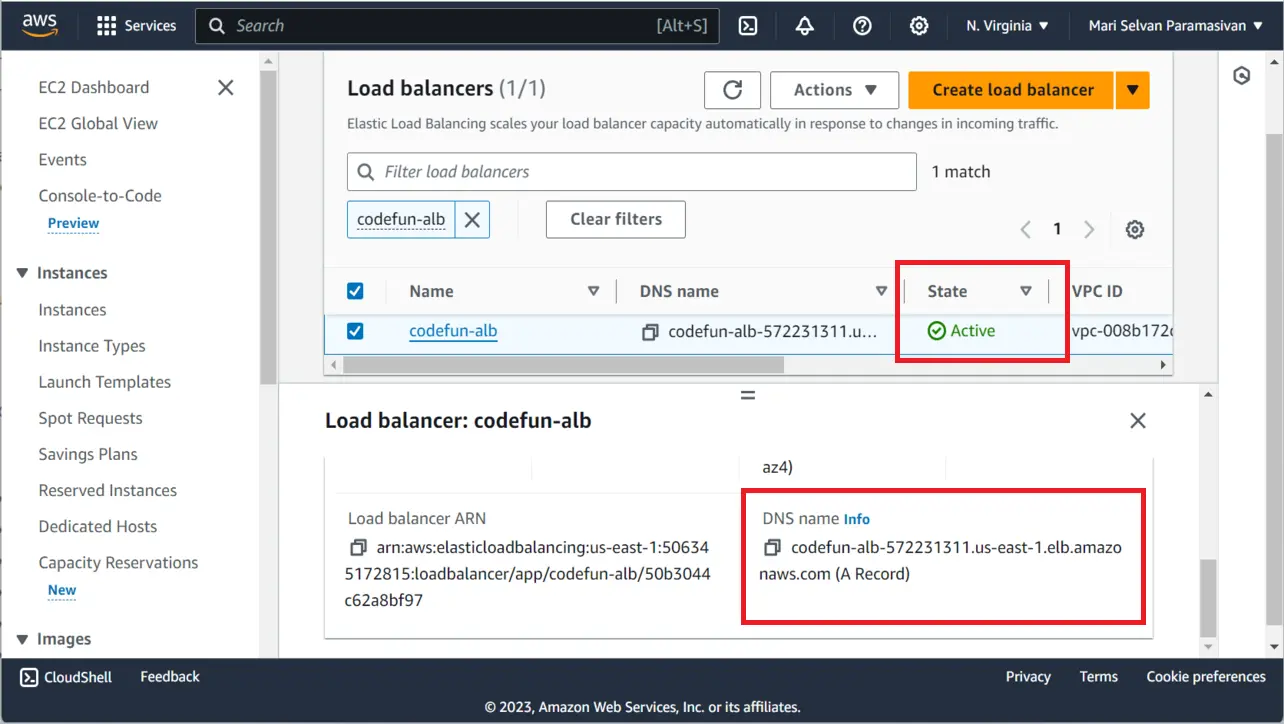Sort by the State column

click(x=1025, y=291)
